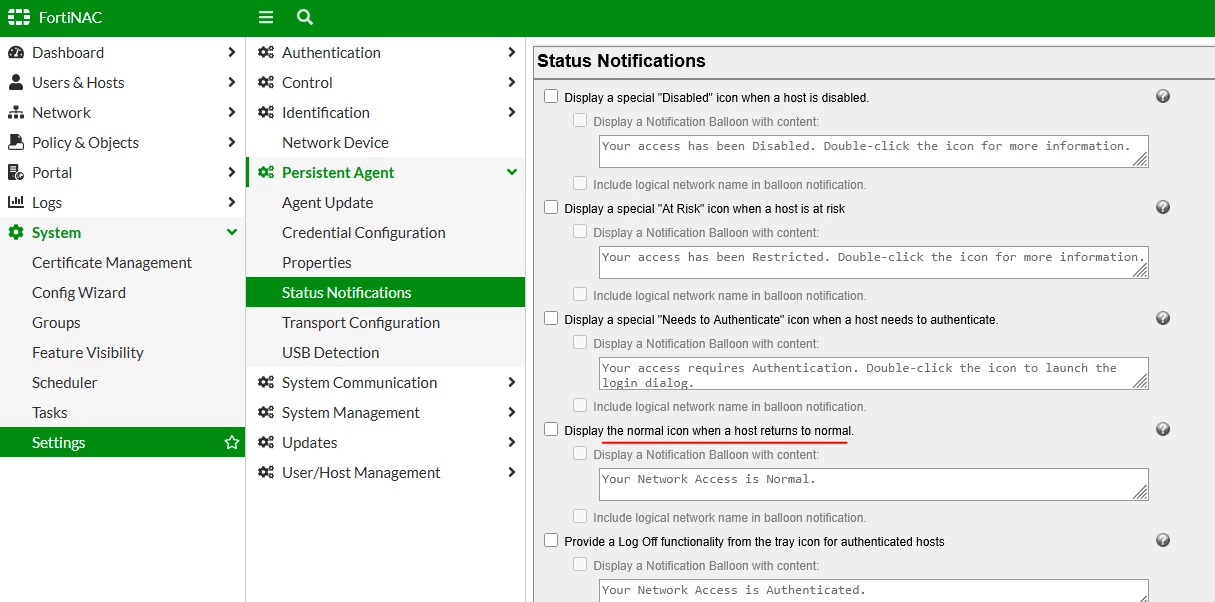Expand the Identification settings chevron
Image resolution: width=1215 pixels, height=602 pixels.
pos(512,112)
